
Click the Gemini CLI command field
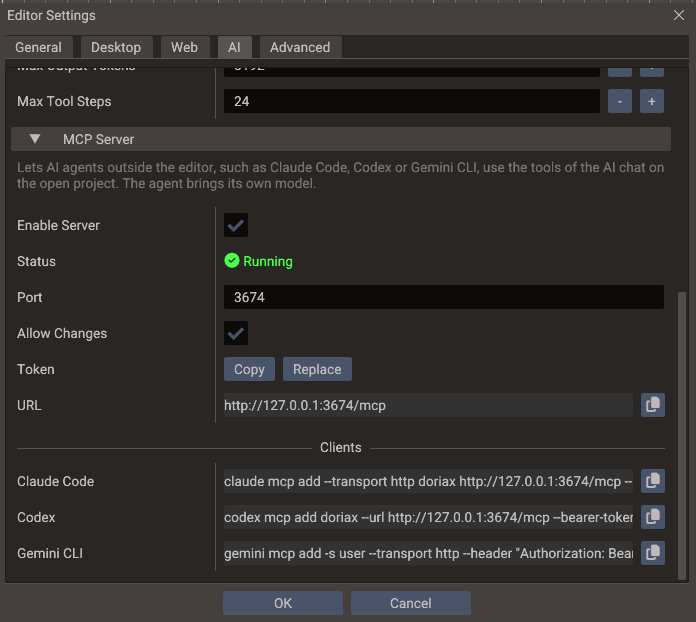pos(428,553)
